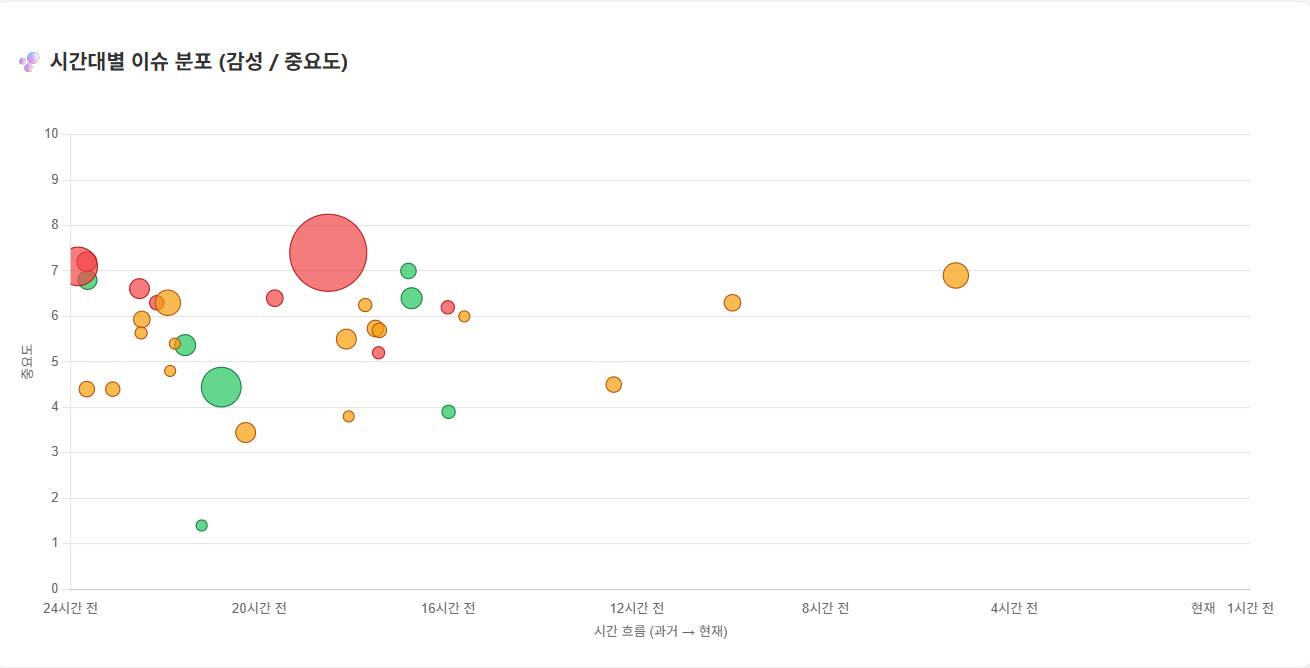Click the small orange bubble on the importance 6 gridline
The image size is (1310, 668).
pos(464,317)
